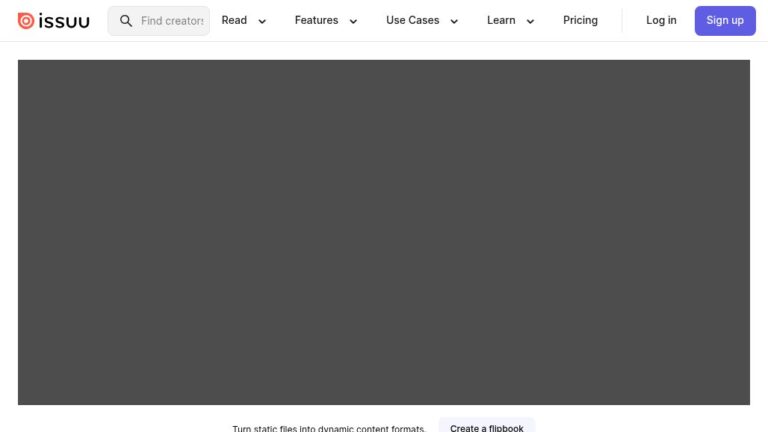Click the dark document viewer area
The width and height of the screenshot is (768, 432).
(384, 232)
